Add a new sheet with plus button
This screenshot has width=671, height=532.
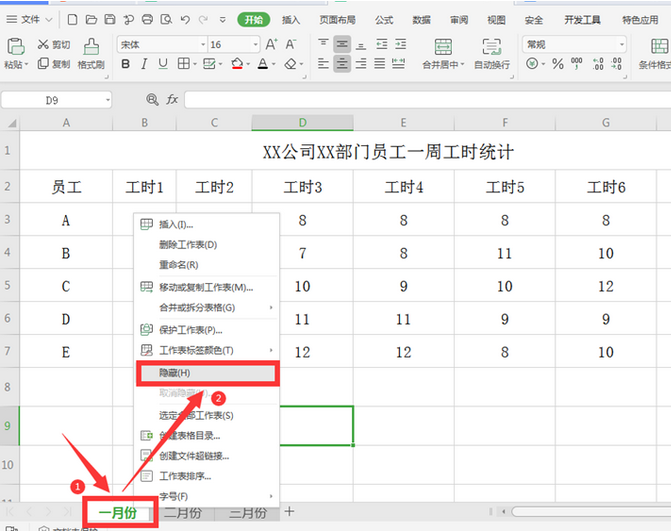point(289,511)
